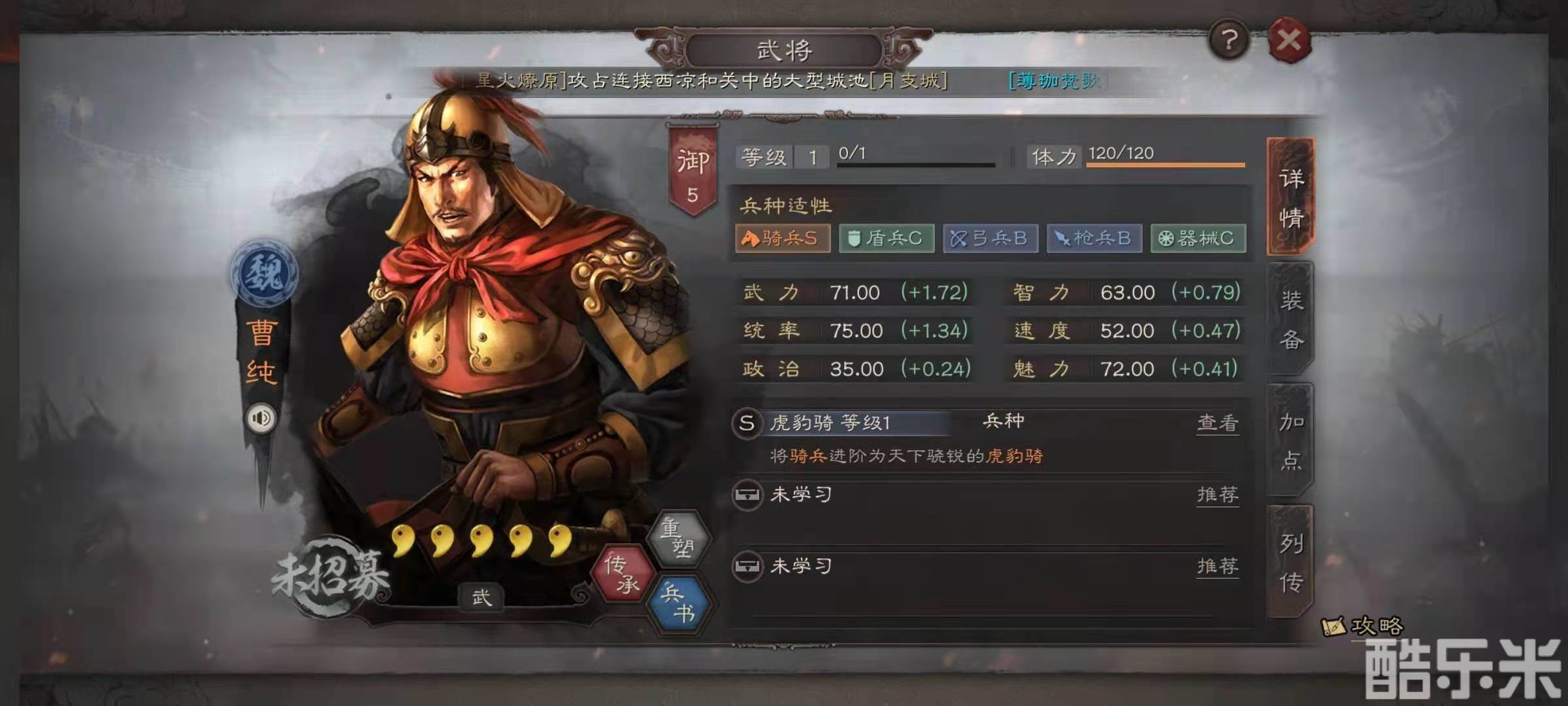Tap the S-rank 虎豹骑 skill icon
The width and height of the screenshot is (1568, 706).
coord(747,423)
